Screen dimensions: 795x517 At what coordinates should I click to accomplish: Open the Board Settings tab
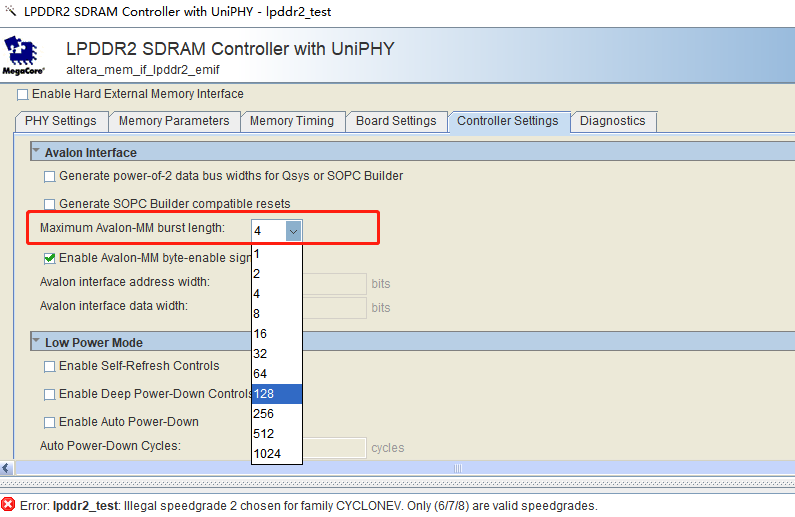pos(396,121)
